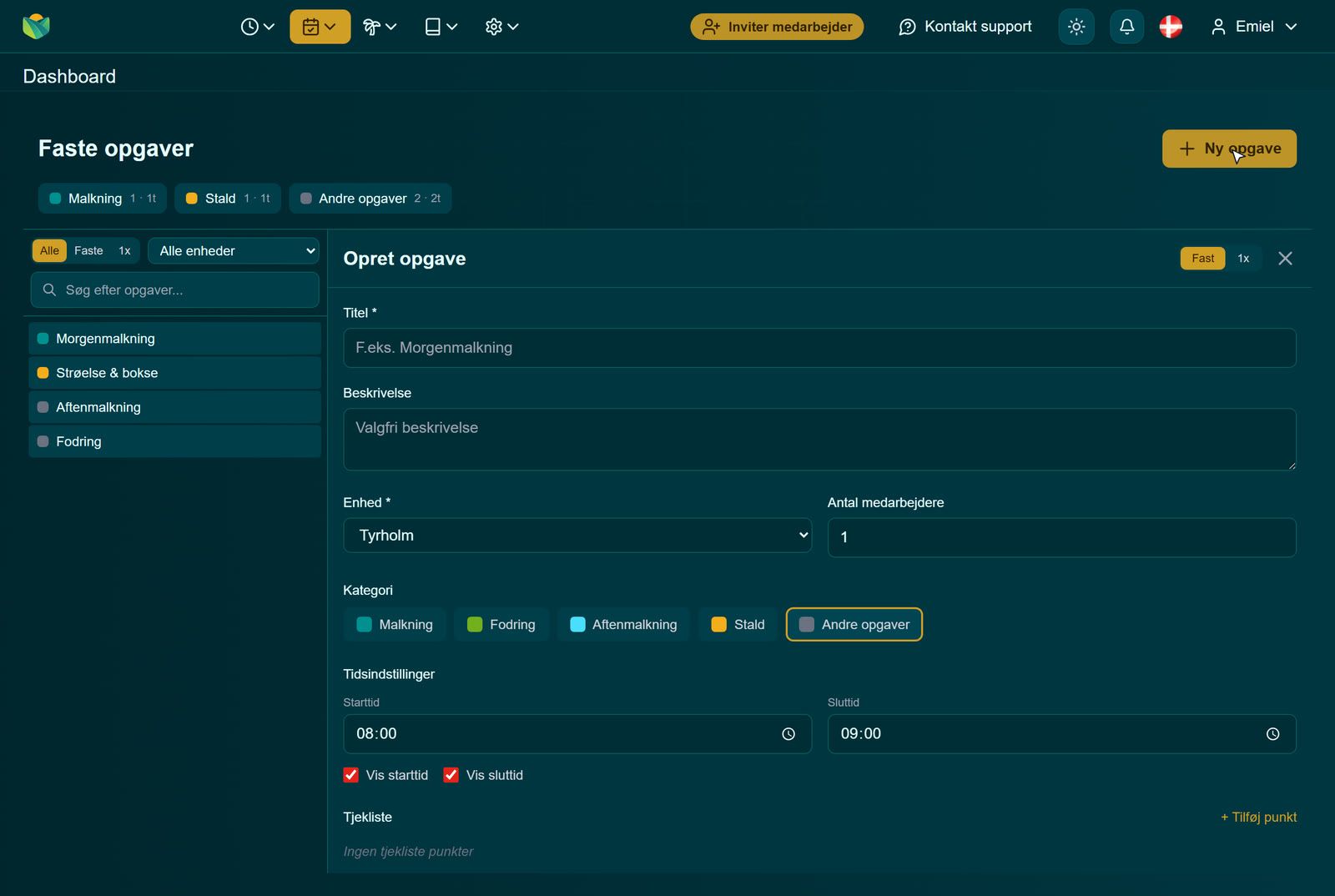This screenshot has width=1335, height=896.
Task: Click the Ny opgave button
Action: 1229,148
